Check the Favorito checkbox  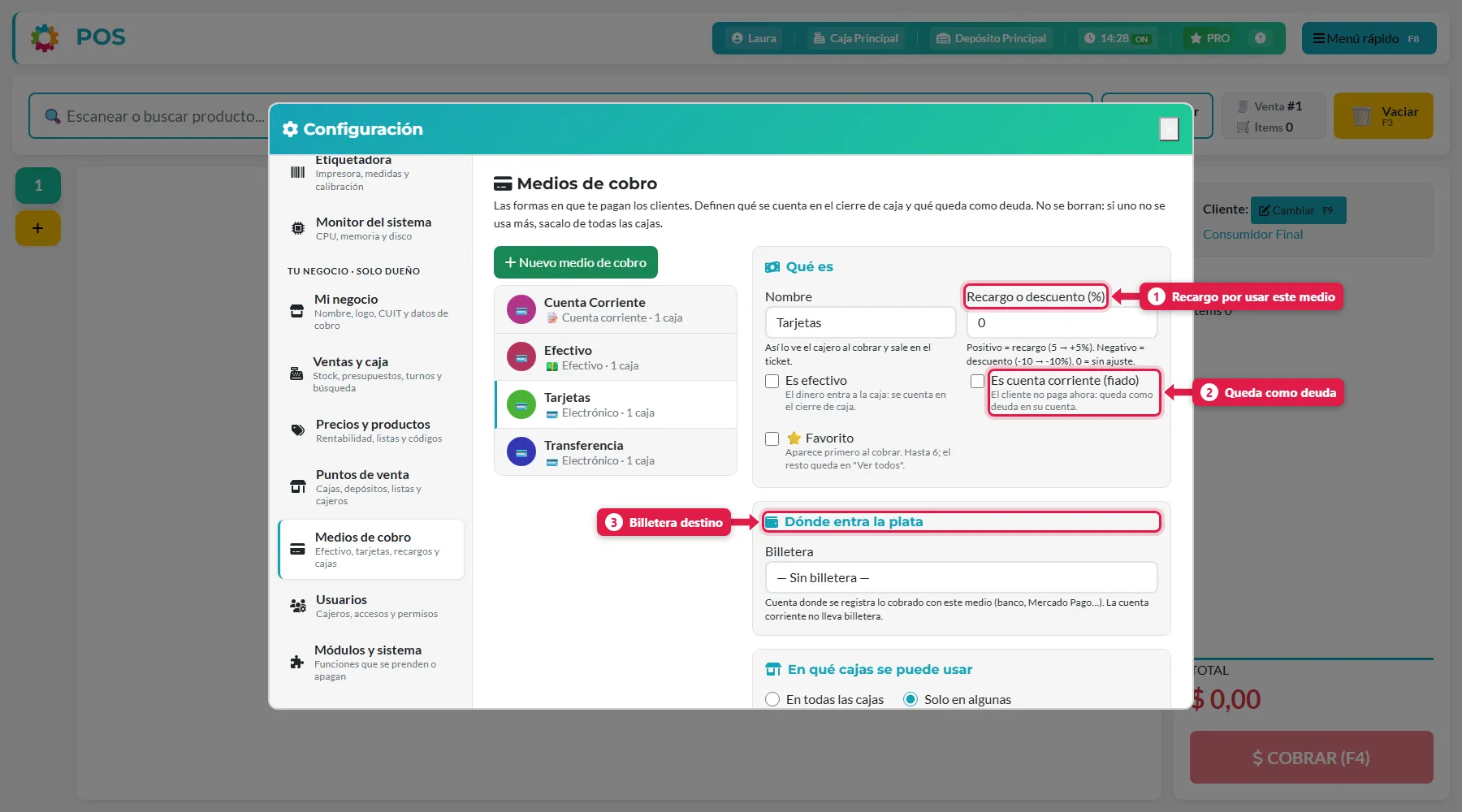tap(772, 438)
